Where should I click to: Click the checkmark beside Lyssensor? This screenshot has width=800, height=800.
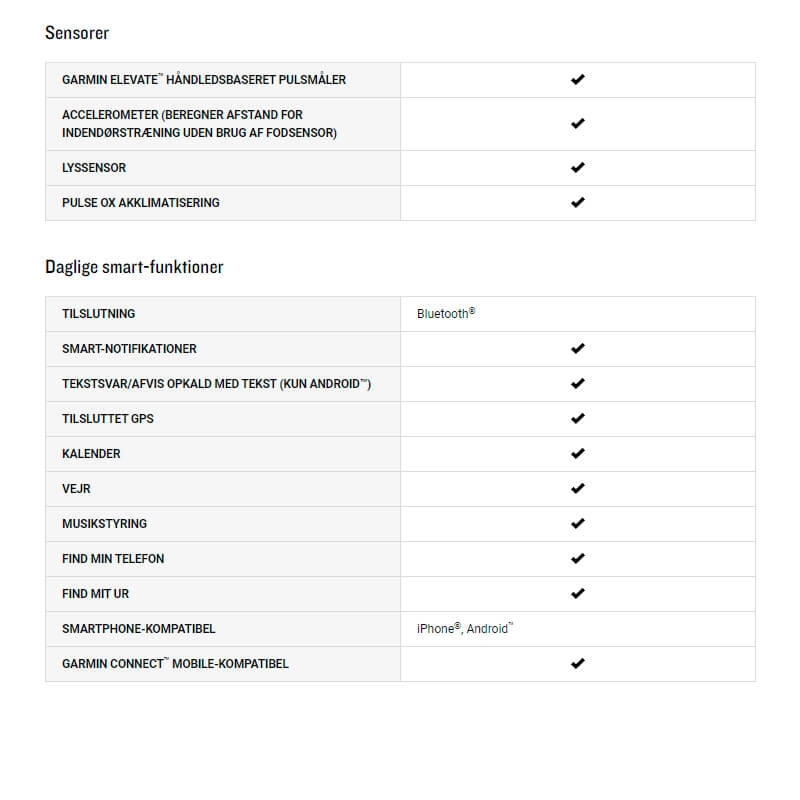pos(577,168)
